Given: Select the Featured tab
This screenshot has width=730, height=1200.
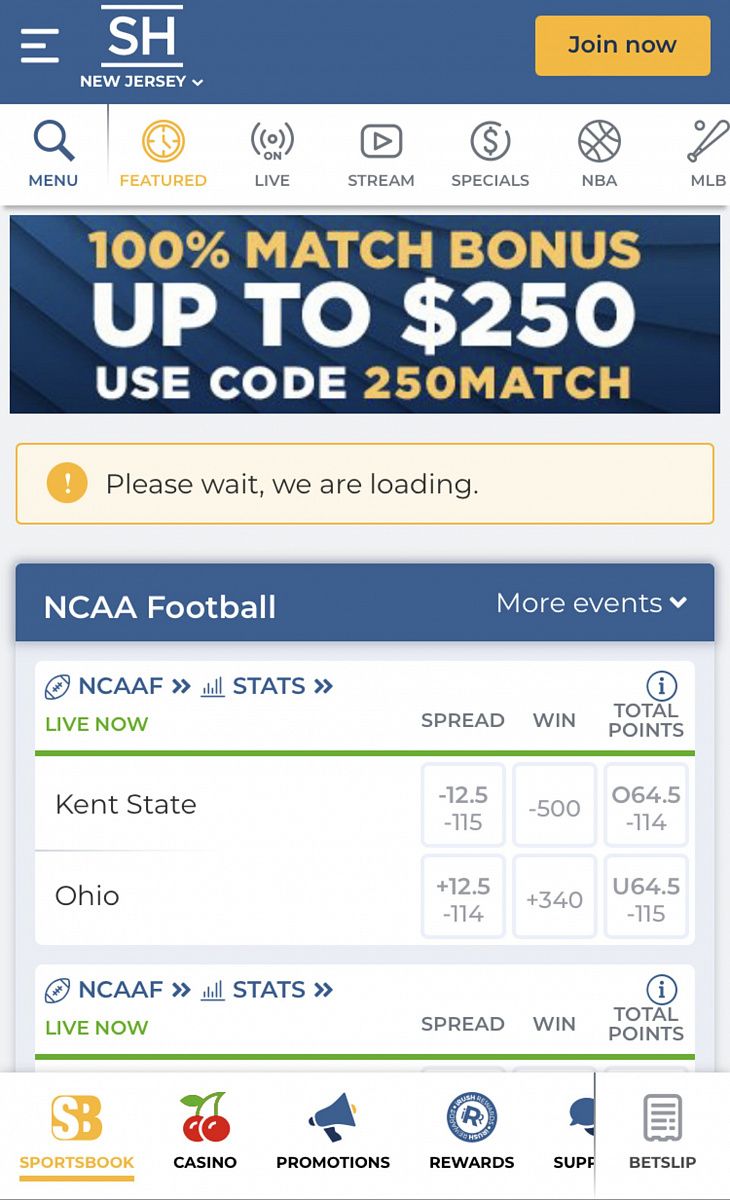Looking at the screenshot, I should tap(163, 153).
